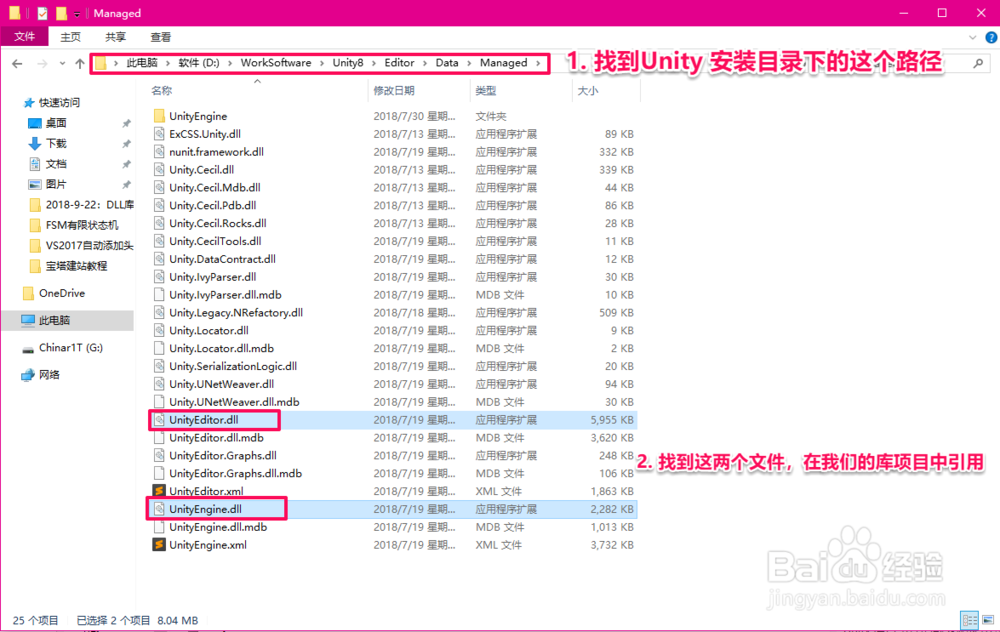Click the navigate up arrow
Screen dimensions: 1000x632
point(80,62)
